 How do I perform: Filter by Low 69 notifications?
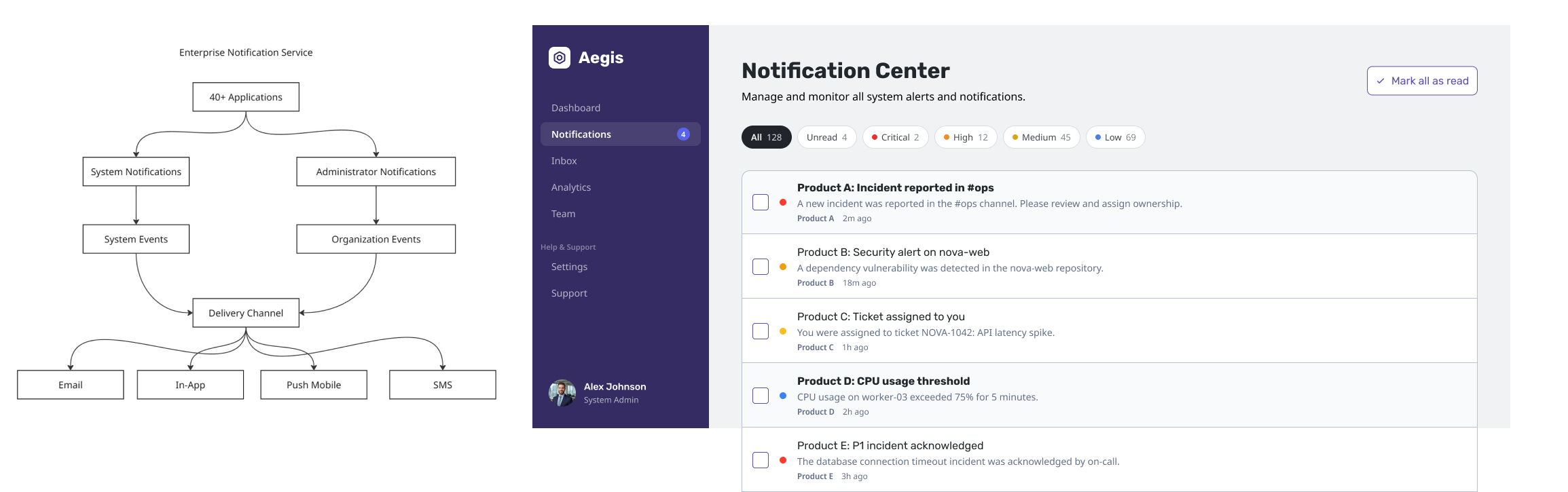(1115, 137)
